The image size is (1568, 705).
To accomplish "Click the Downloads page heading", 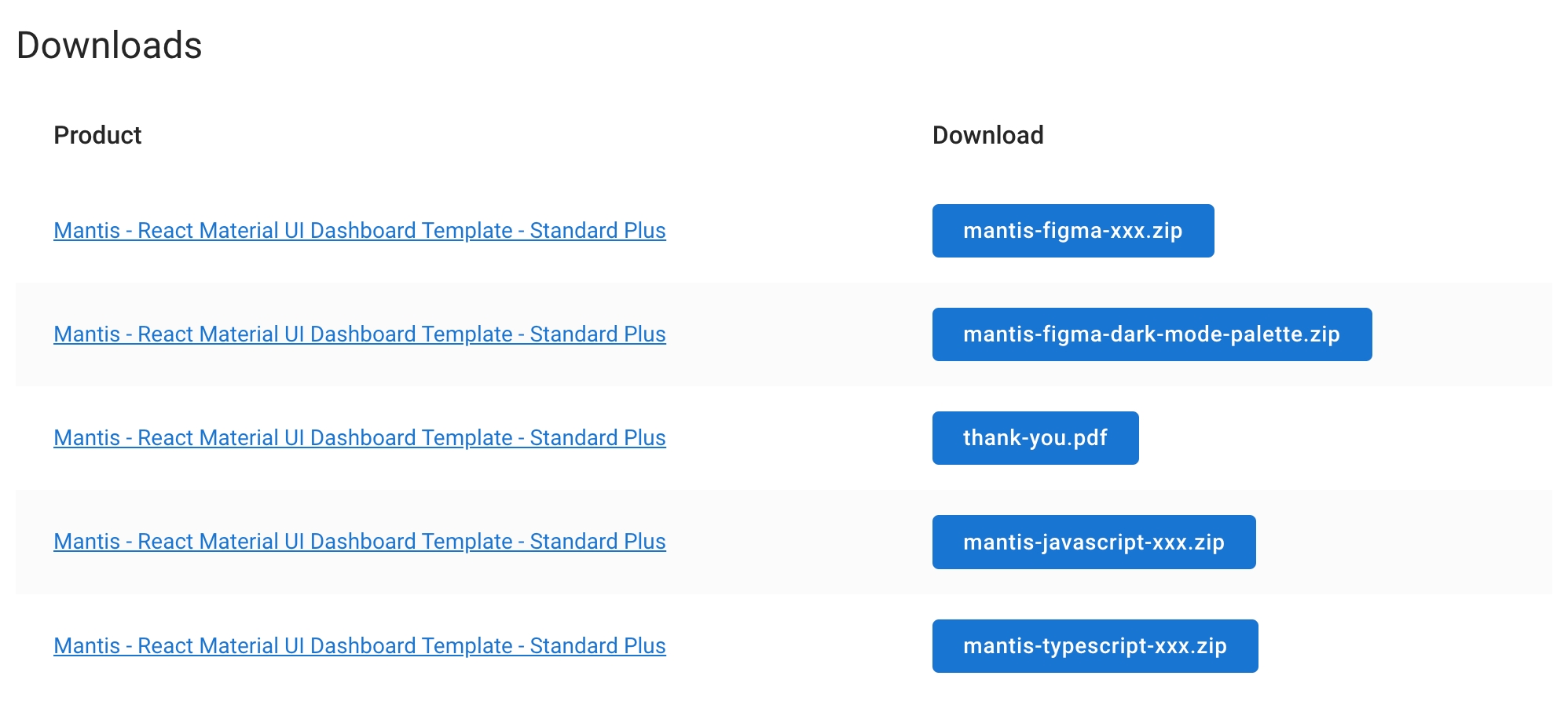I will click(109, 46).
